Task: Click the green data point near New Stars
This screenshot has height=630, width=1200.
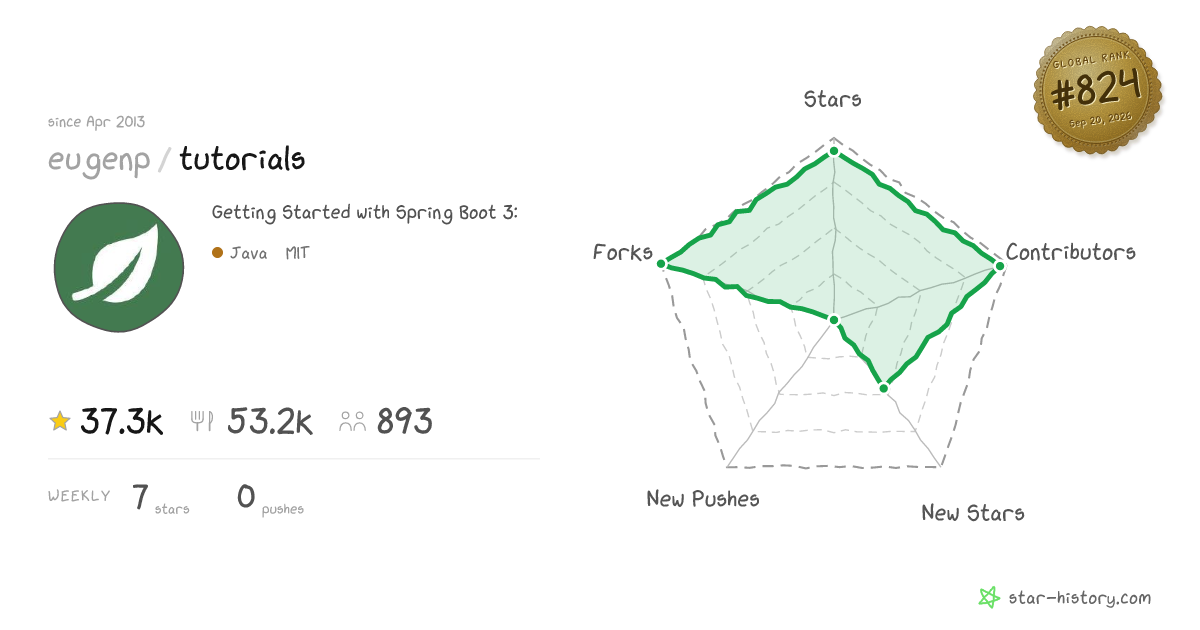Action: (x=883, y=387)
